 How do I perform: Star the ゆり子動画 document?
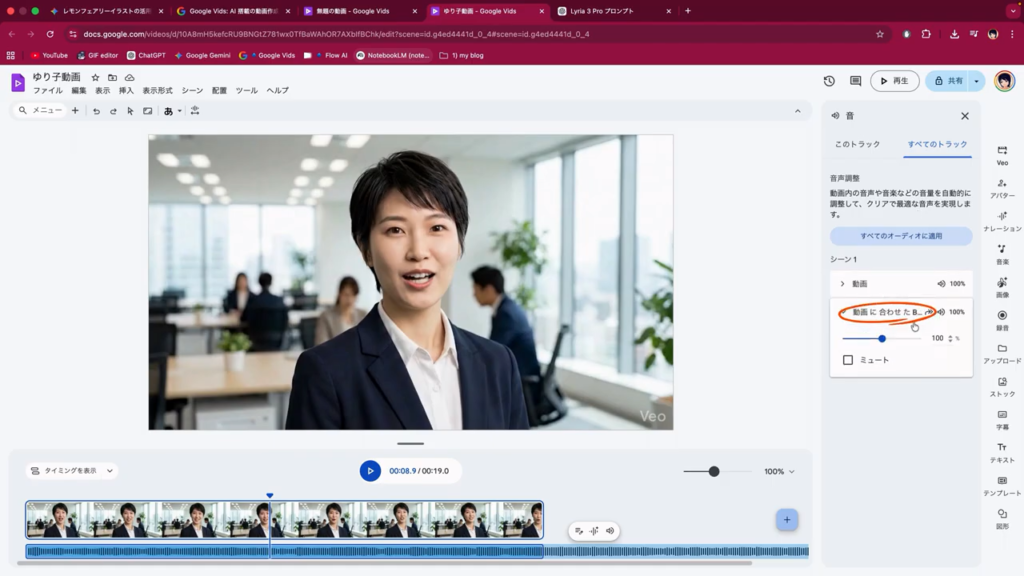click(x=96, y=77)
